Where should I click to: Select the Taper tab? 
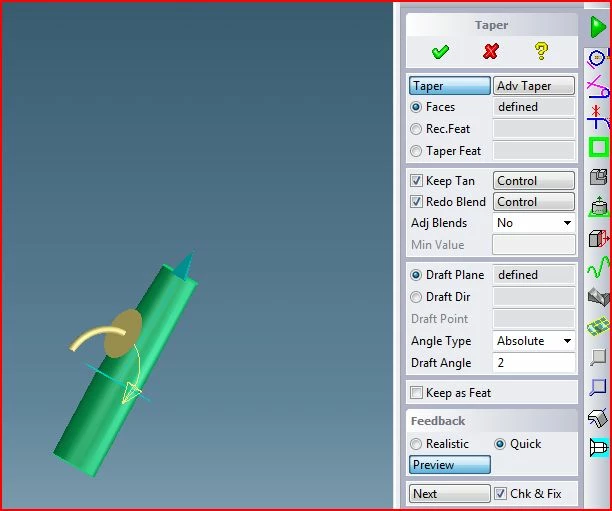(x=450, y=86)
